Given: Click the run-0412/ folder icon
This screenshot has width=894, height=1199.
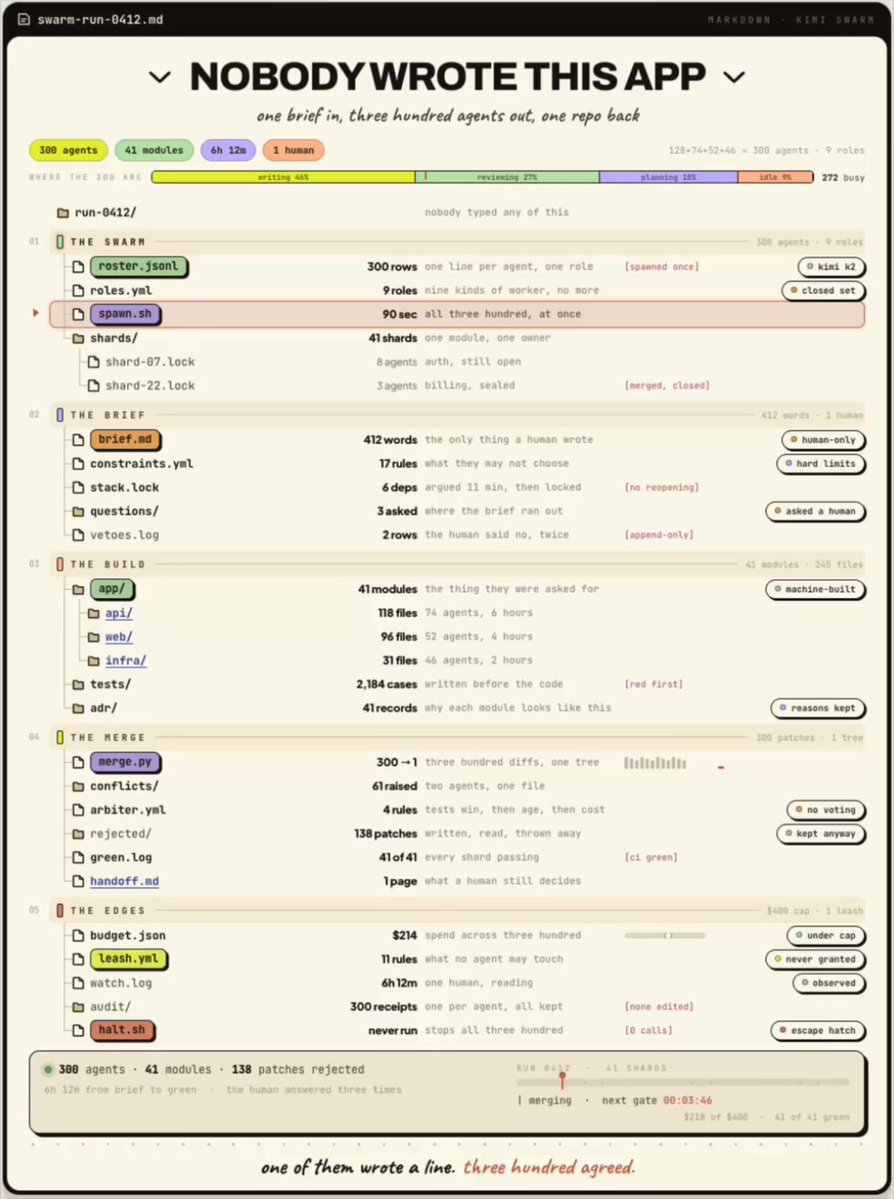Looking at the screenshot, I should (x=63, y=213).
